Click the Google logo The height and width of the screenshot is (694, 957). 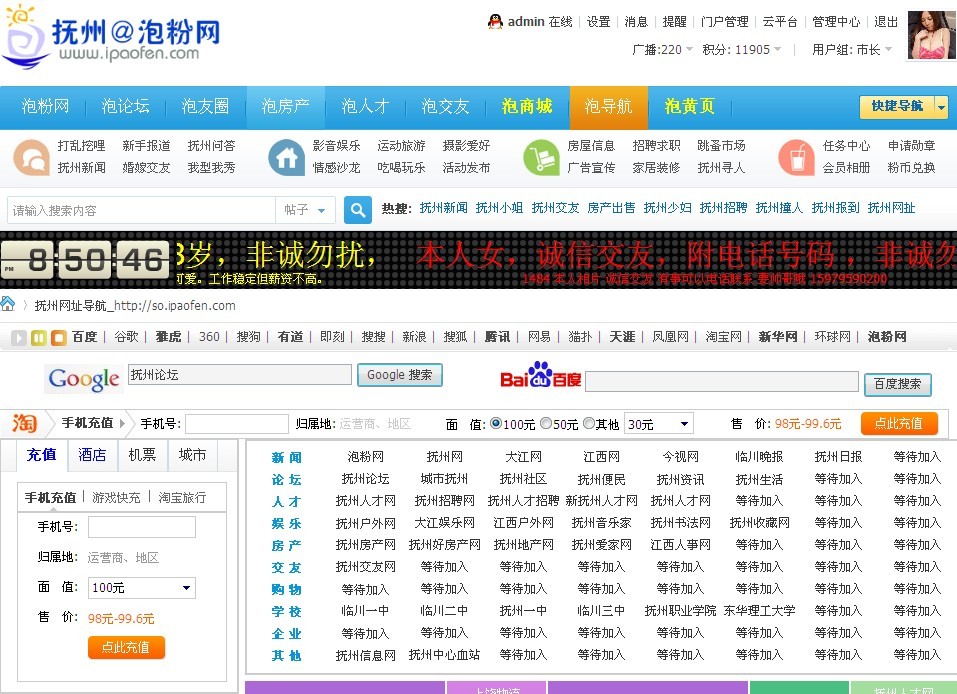[x=84, y=378]
